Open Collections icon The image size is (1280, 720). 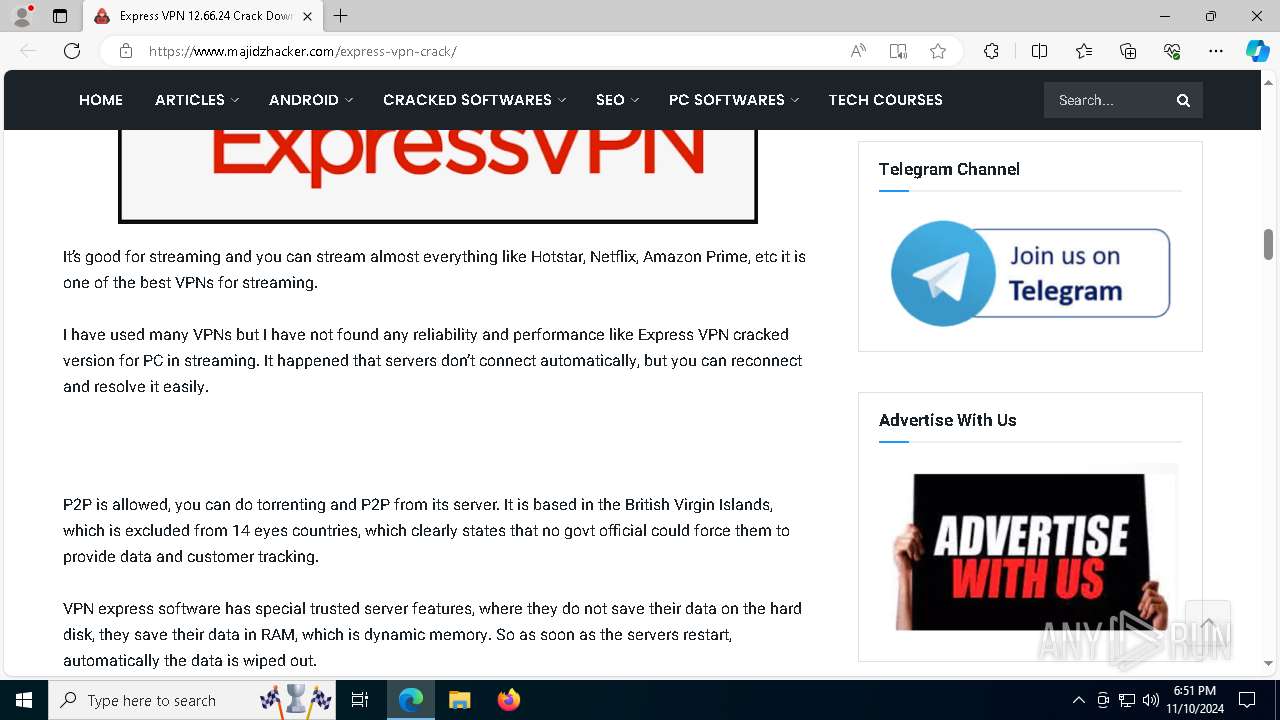click(1128, 51)
